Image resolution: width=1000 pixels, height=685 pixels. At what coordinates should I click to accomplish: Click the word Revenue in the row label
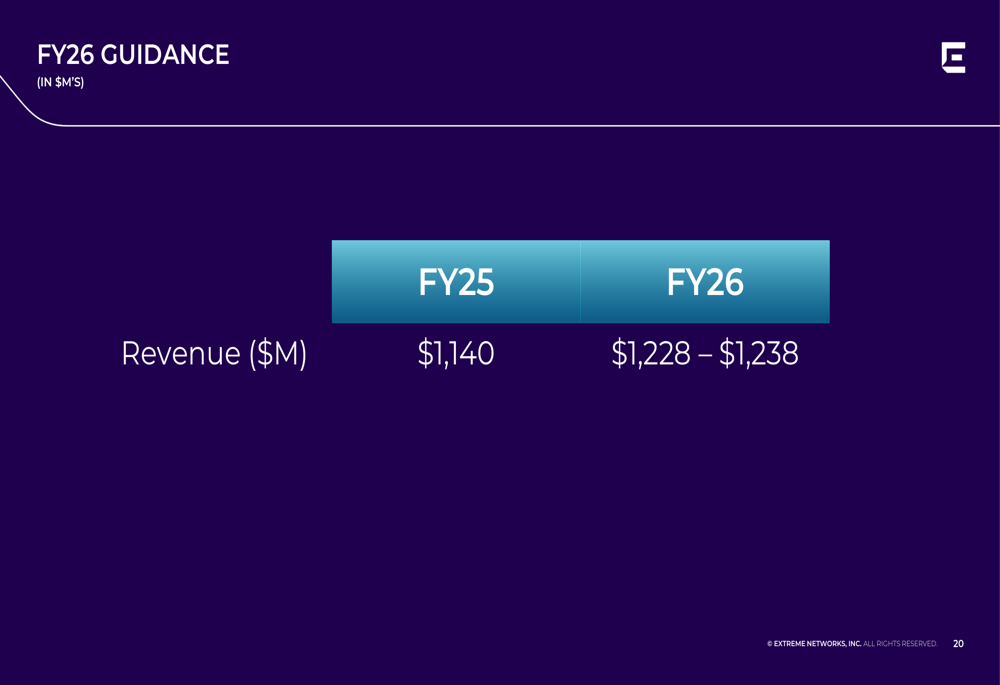180,353
